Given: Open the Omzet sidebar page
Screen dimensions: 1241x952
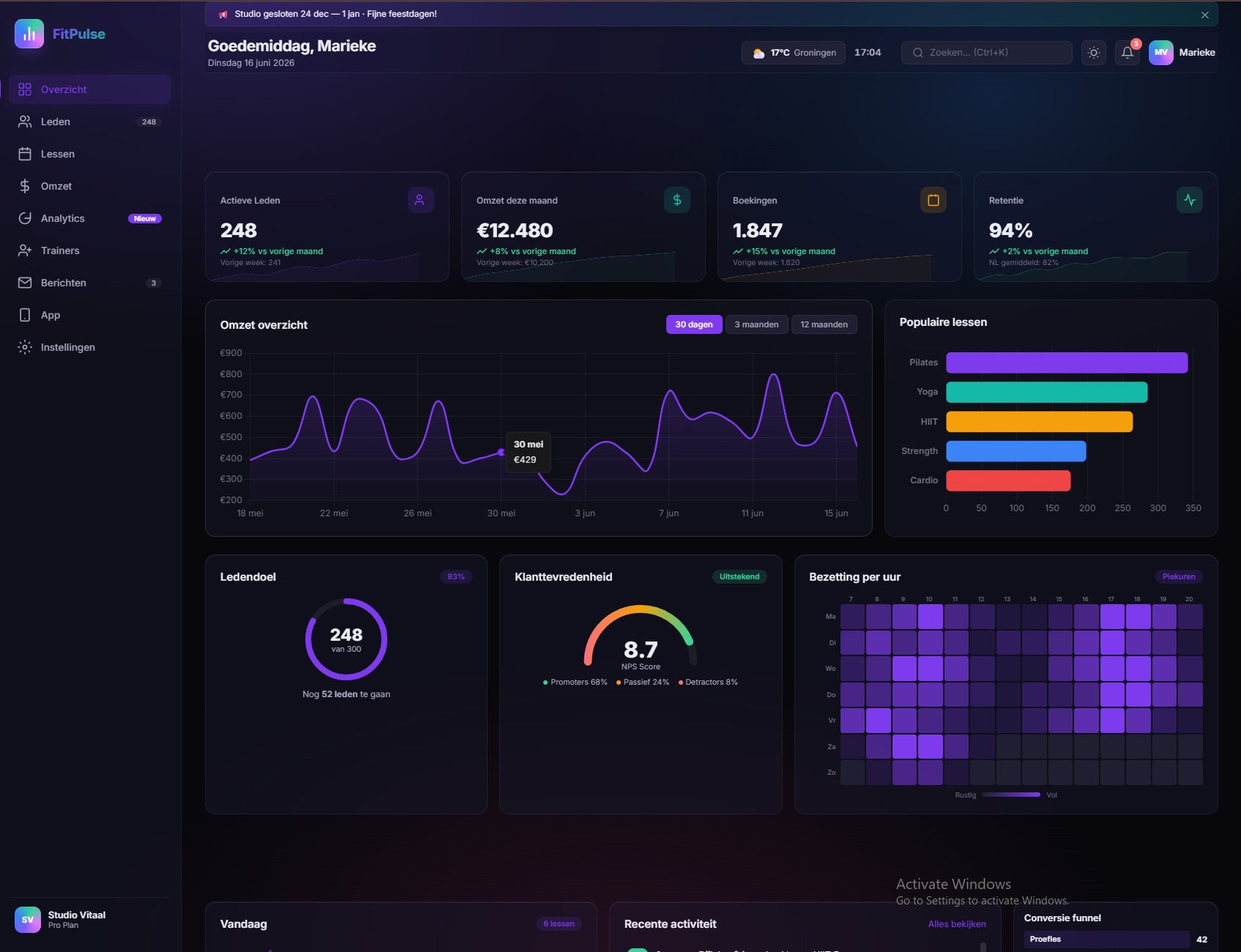Looking at the screenshot, I should coord(90,186).
